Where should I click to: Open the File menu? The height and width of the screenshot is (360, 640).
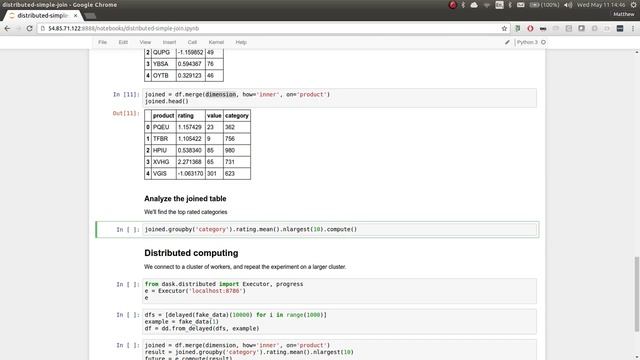pos(102,42)
